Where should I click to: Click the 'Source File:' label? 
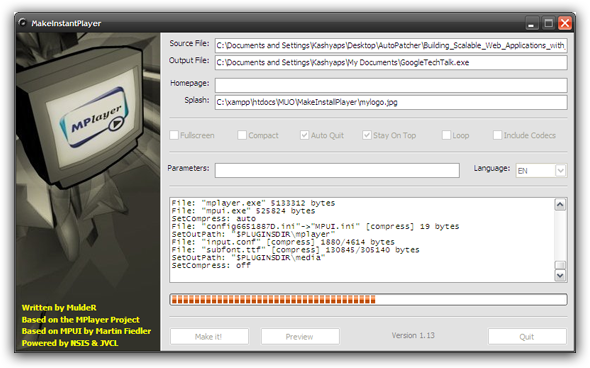pos(189,43)
